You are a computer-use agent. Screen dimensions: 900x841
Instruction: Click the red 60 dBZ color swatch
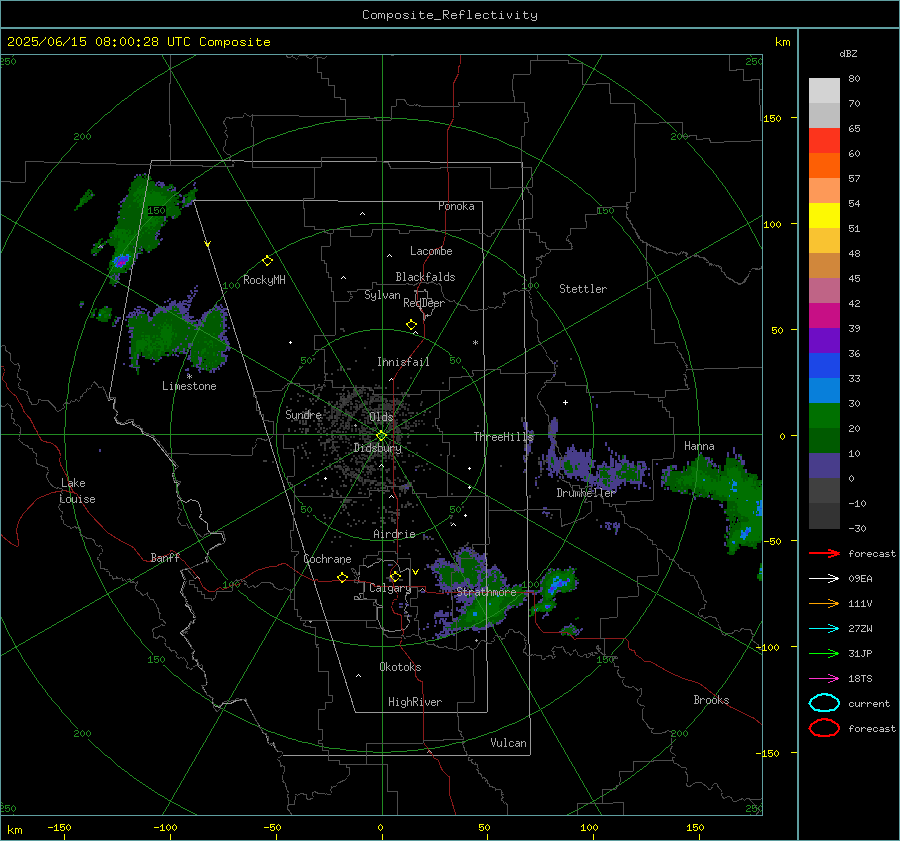824,141
